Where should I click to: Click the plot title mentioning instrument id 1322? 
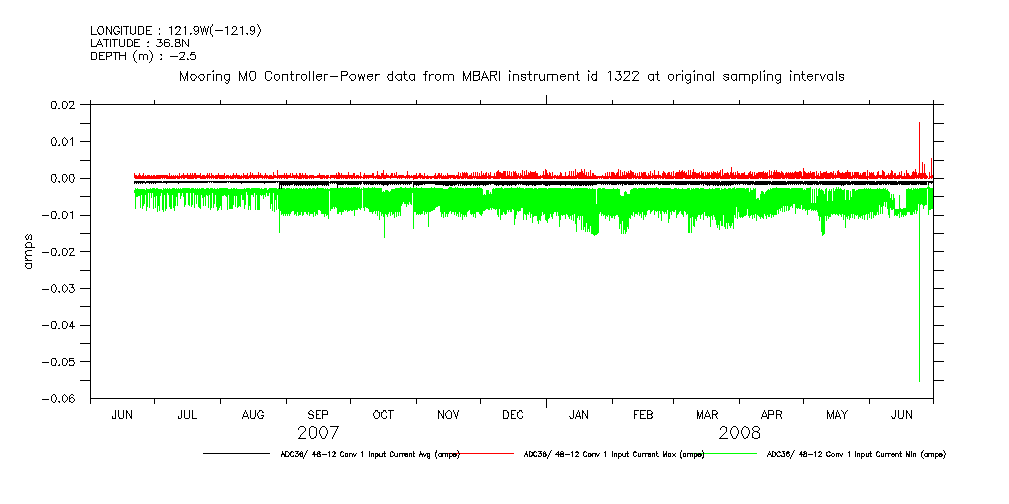511,76
